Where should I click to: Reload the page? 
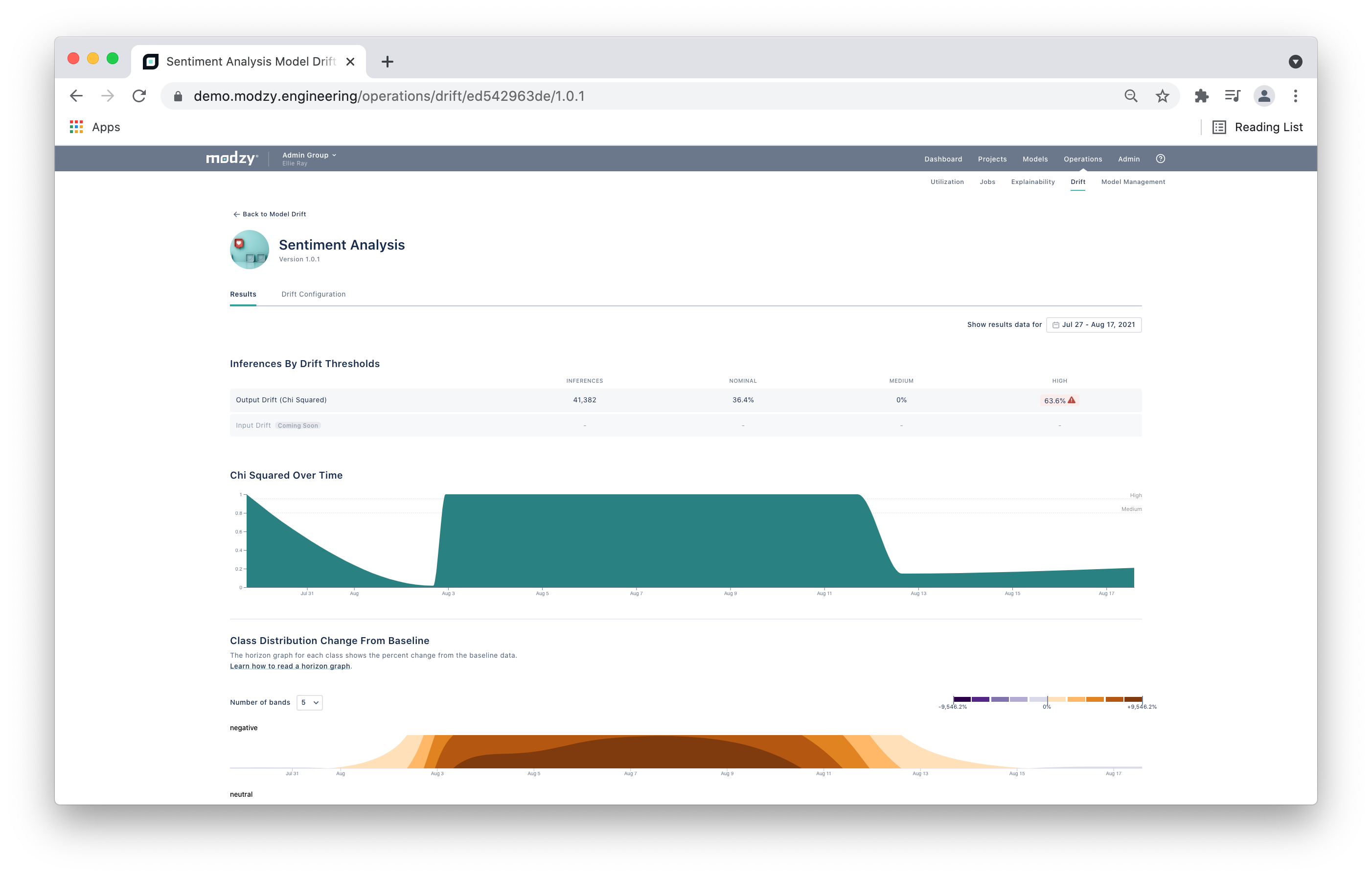[139, 96]
